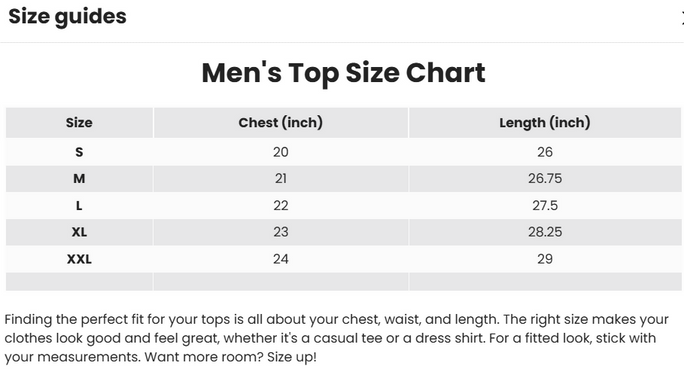
Task: Select the Size column header
Action: (79, 123)
